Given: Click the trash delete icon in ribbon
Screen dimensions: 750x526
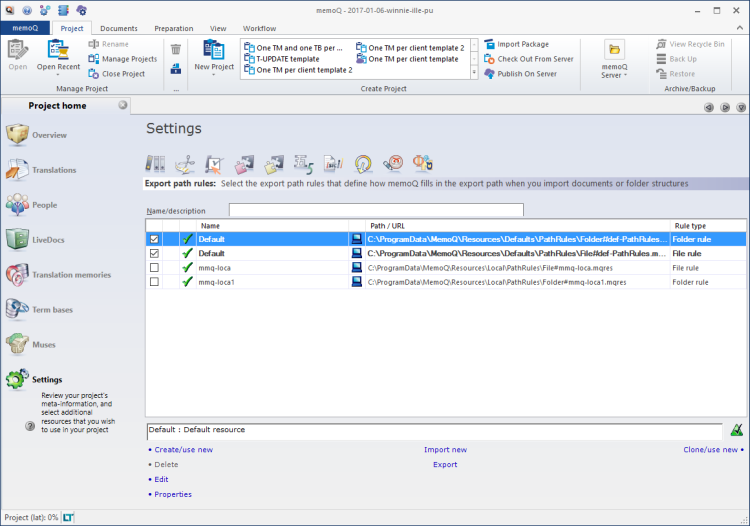Looking at the screenshot, I should point(176,49).
